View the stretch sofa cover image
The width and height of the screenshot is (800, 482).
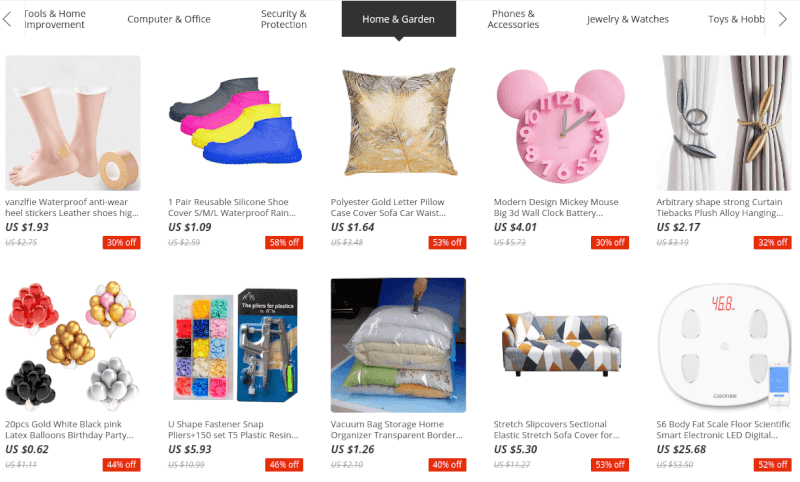pyautogui.click(x=561, y=345)
